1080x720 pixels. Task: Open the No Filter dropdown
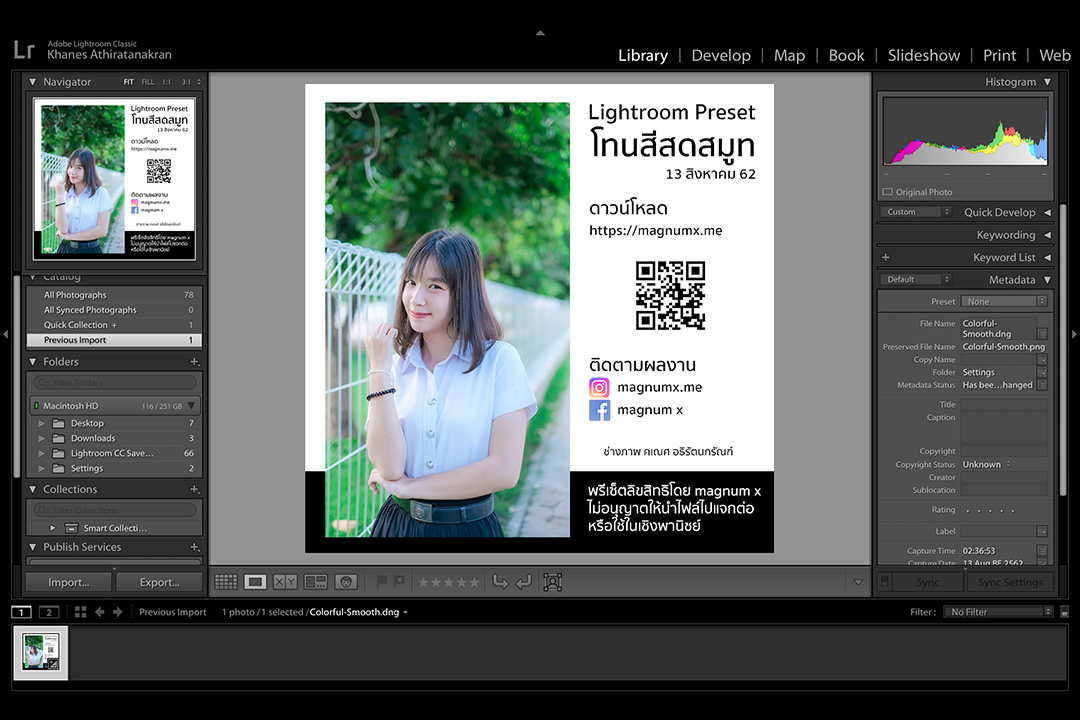coord(999,612)
